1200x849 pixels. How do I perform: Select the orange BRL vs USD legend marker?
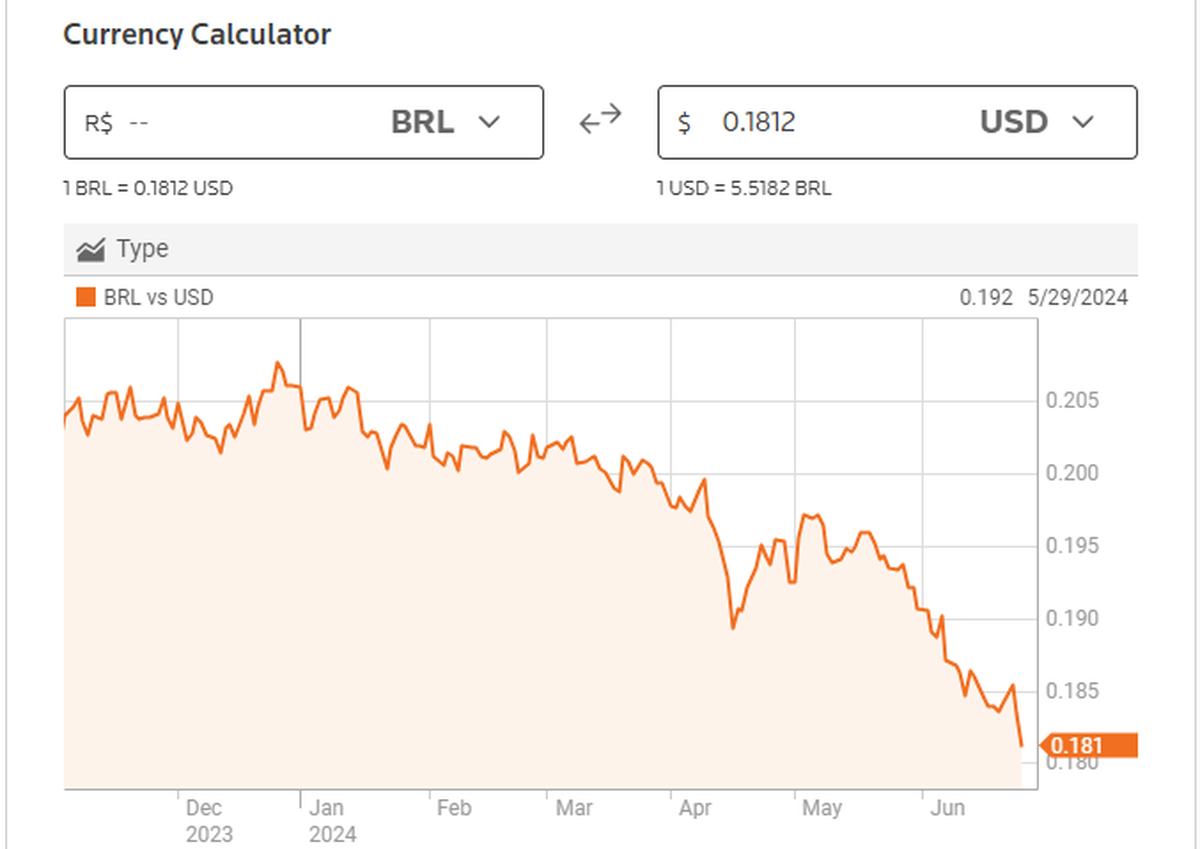[84, 297]
